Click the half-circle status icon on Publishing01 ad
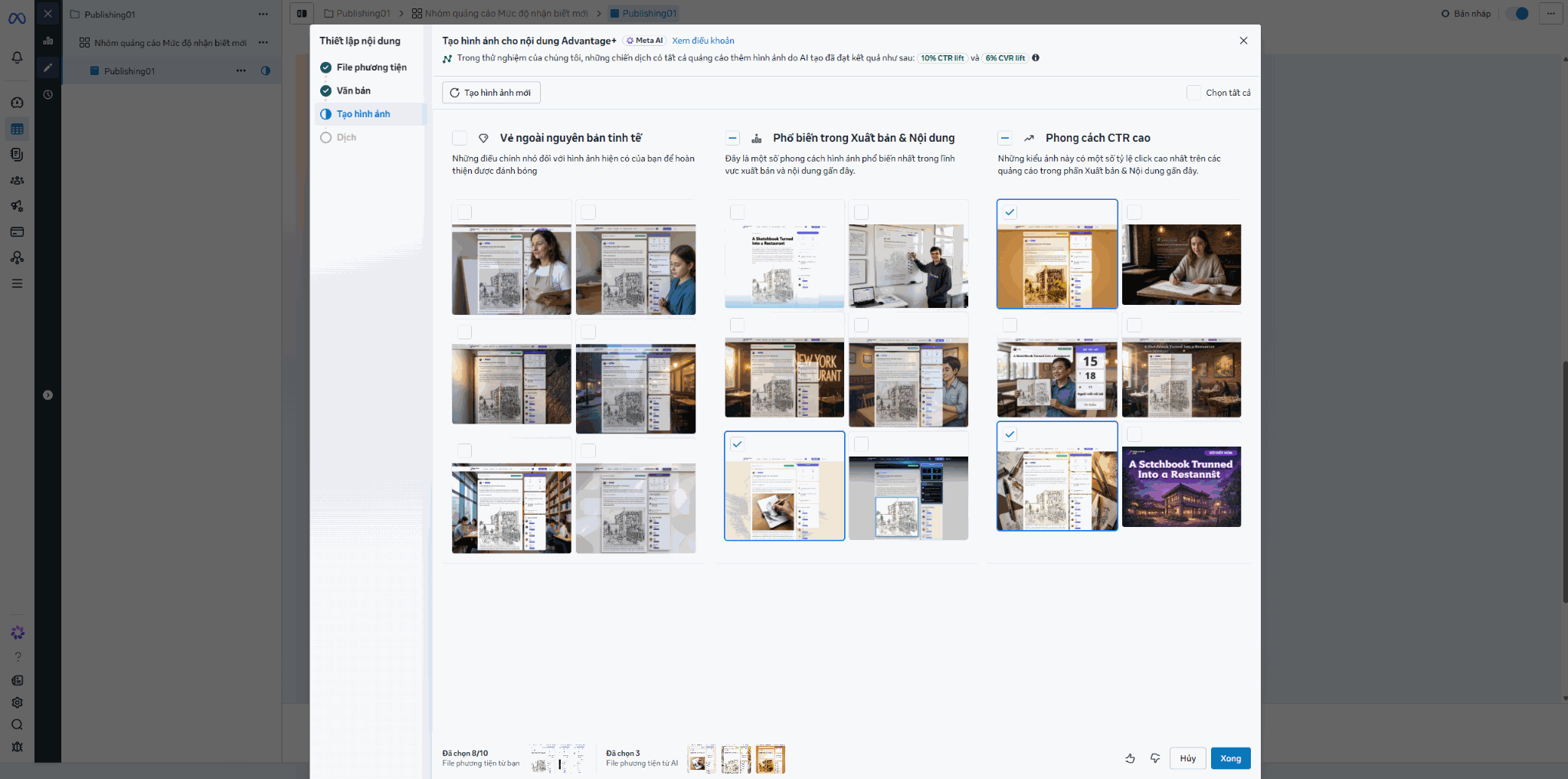The width and height of the screenshot is (1568, 779). pos(265,70)
